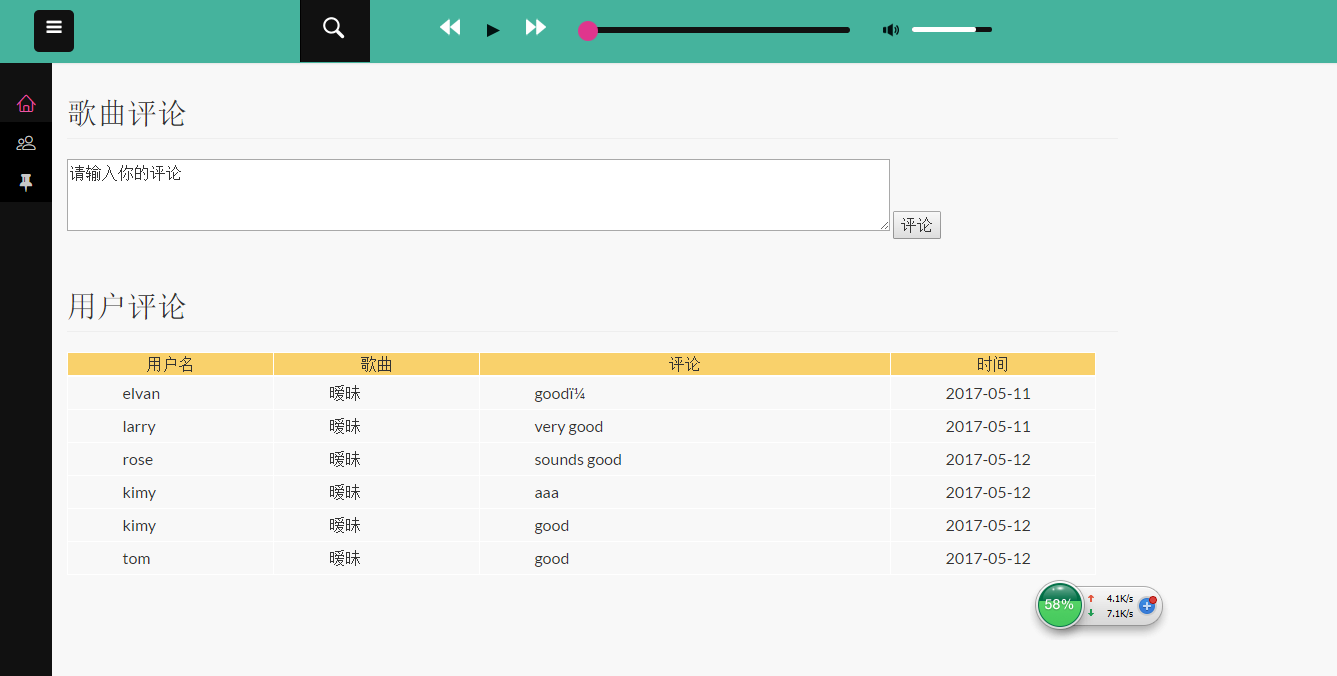This screenshot has height=676, width=1337.
Task: Click the 时间 column header
Action: pos(993,364)
